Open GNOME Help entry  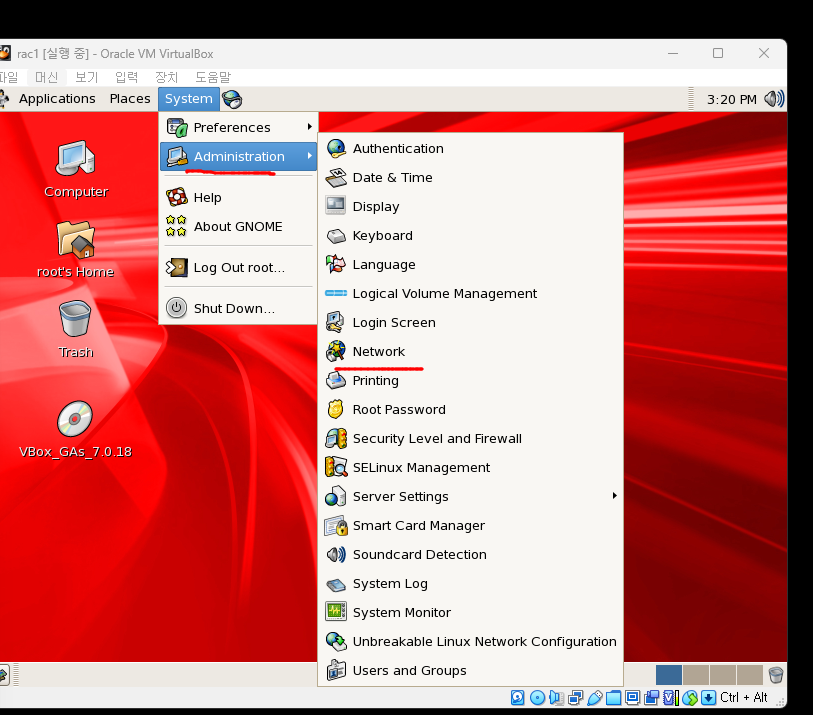(239, 198)
